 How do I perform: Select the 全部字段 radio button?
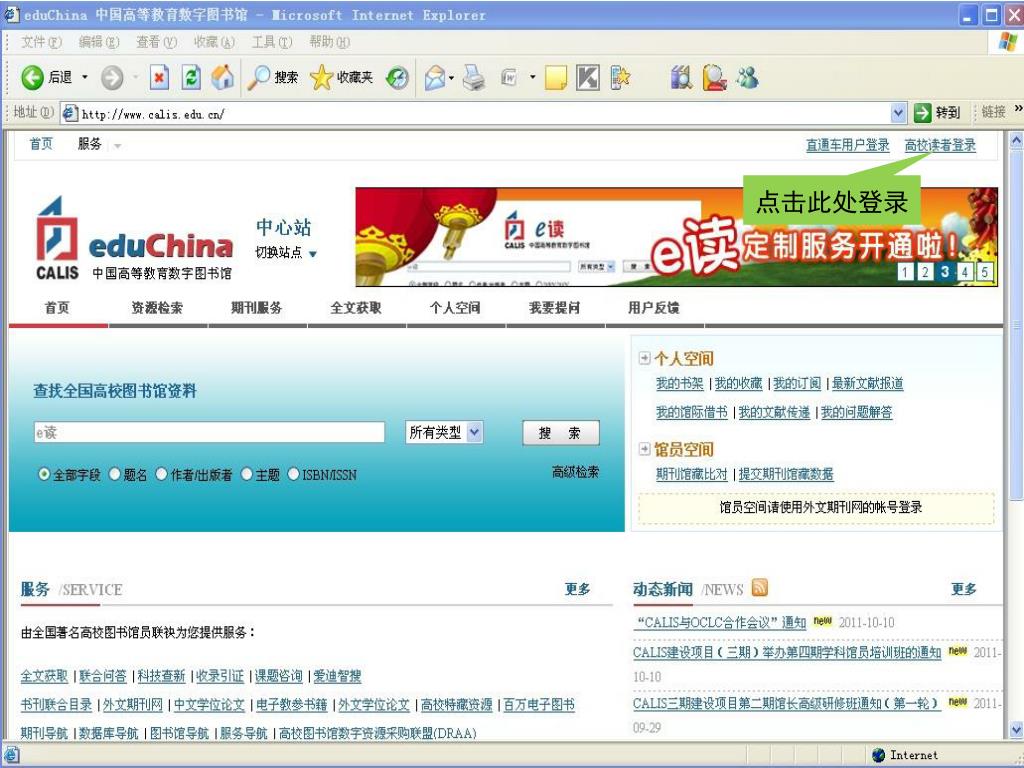click(44, 474)
